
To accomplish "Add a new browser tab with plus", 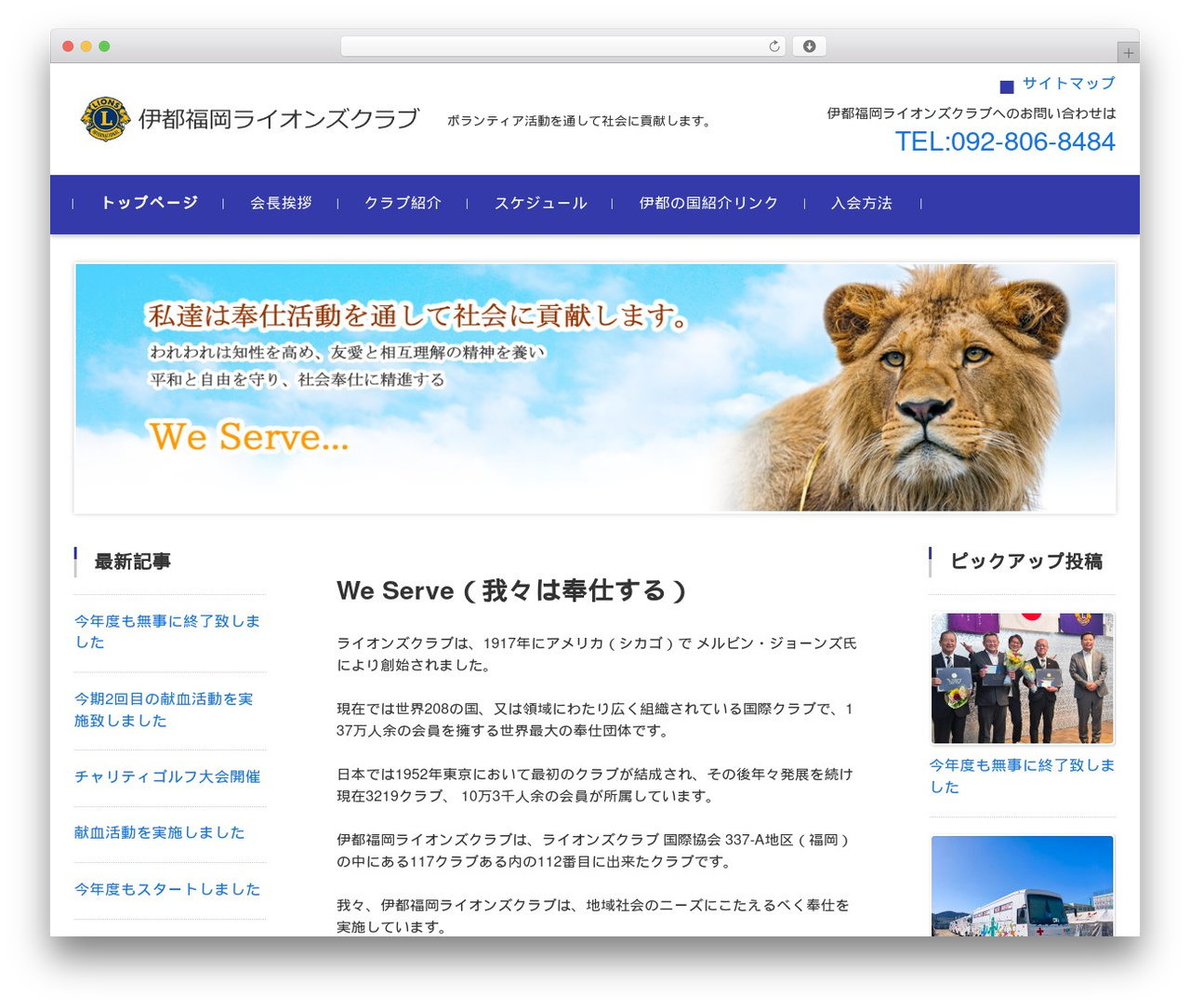I will [x=1128, y=53].
